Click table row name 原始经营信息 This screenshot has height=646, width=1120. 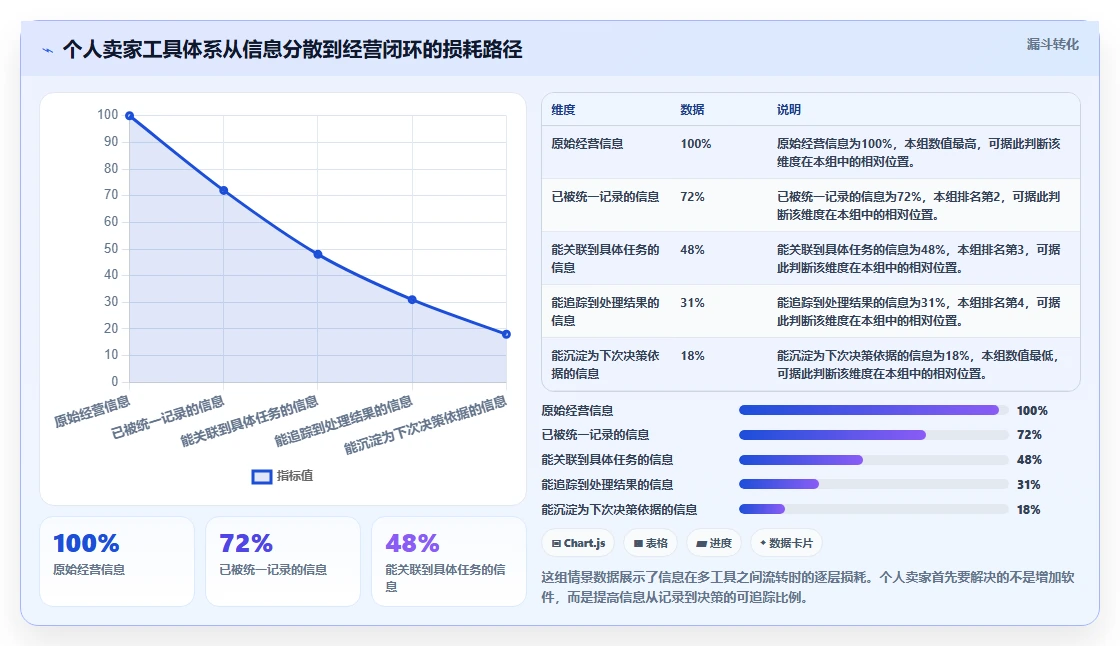(x=587, y=144)
